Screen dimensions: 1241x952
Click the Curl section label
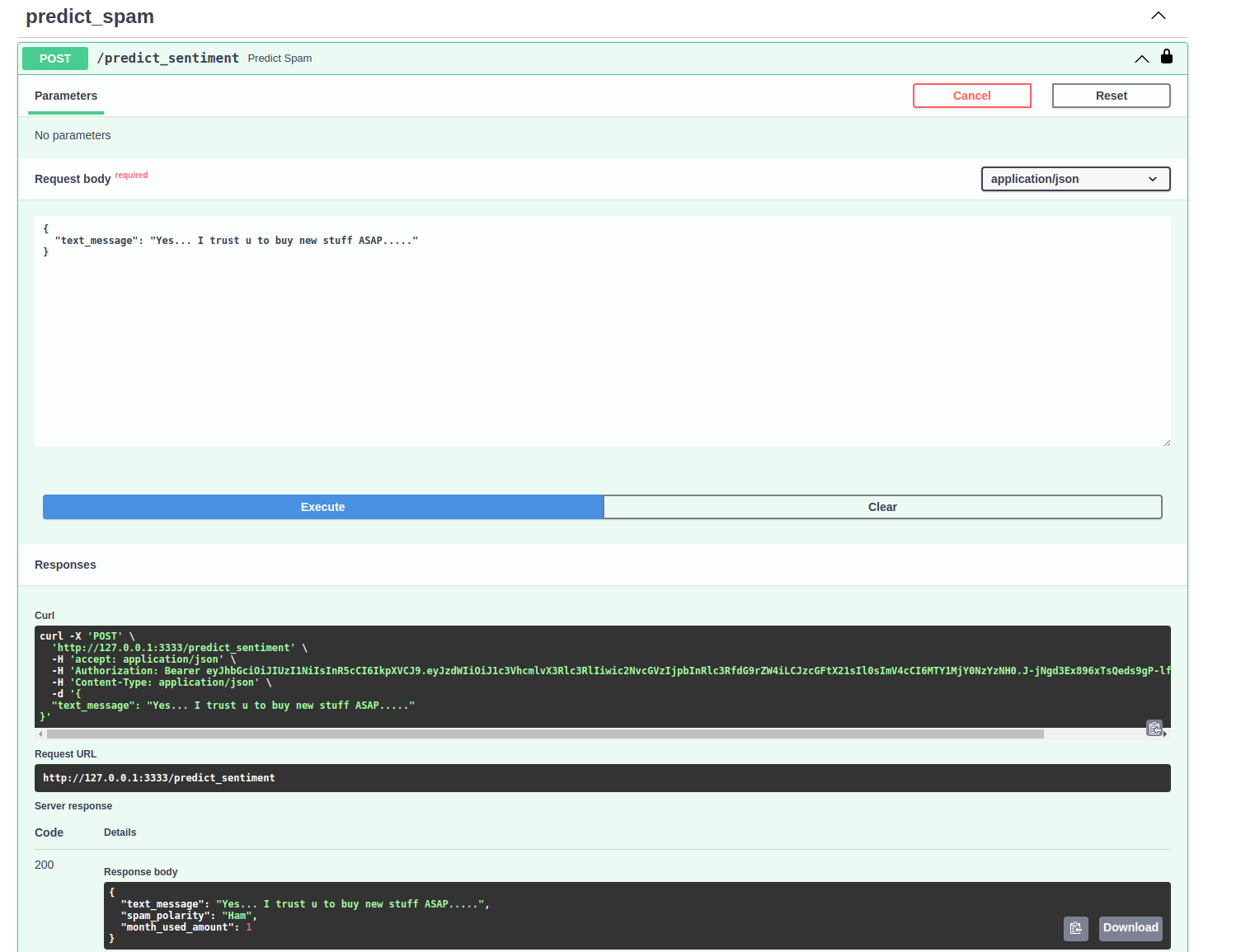coord(45,616)
